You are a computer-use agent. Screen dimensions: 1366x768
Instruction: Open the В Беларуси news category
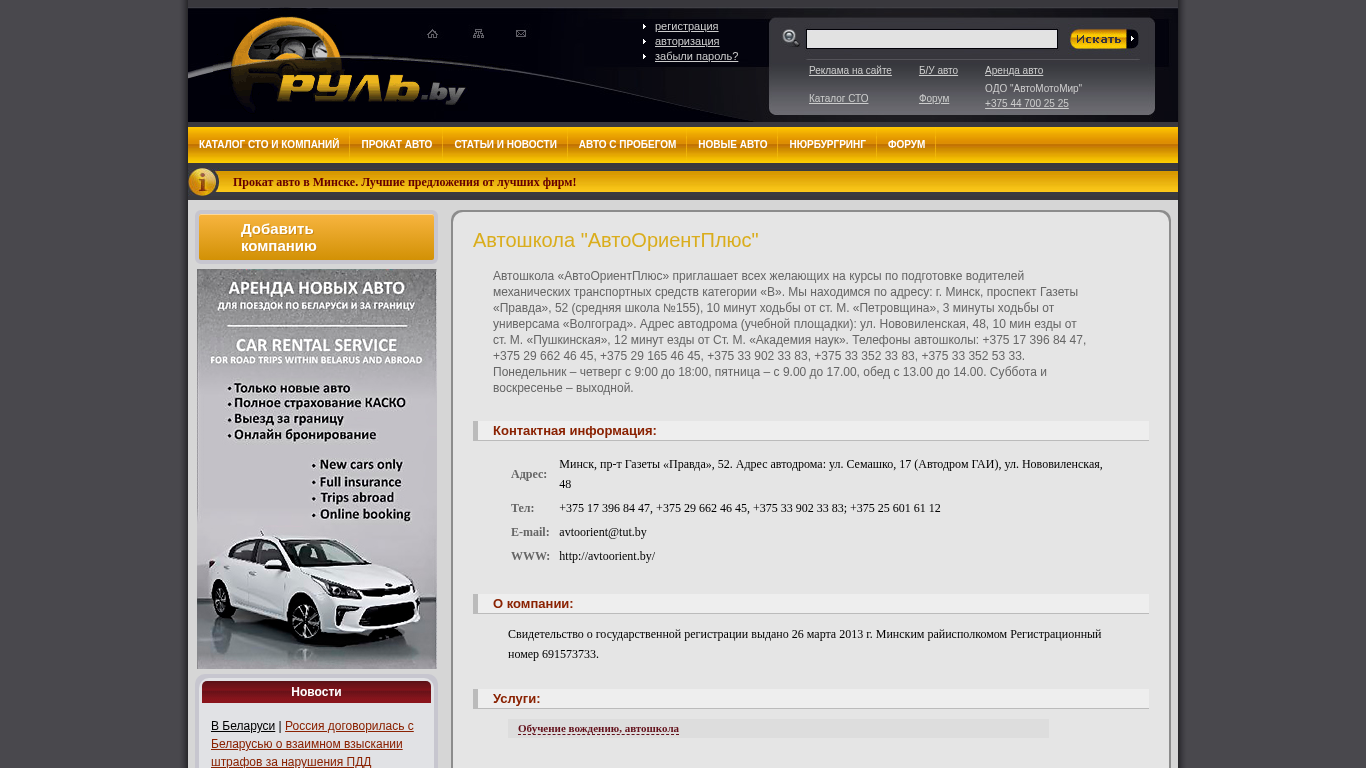[243, 726]
